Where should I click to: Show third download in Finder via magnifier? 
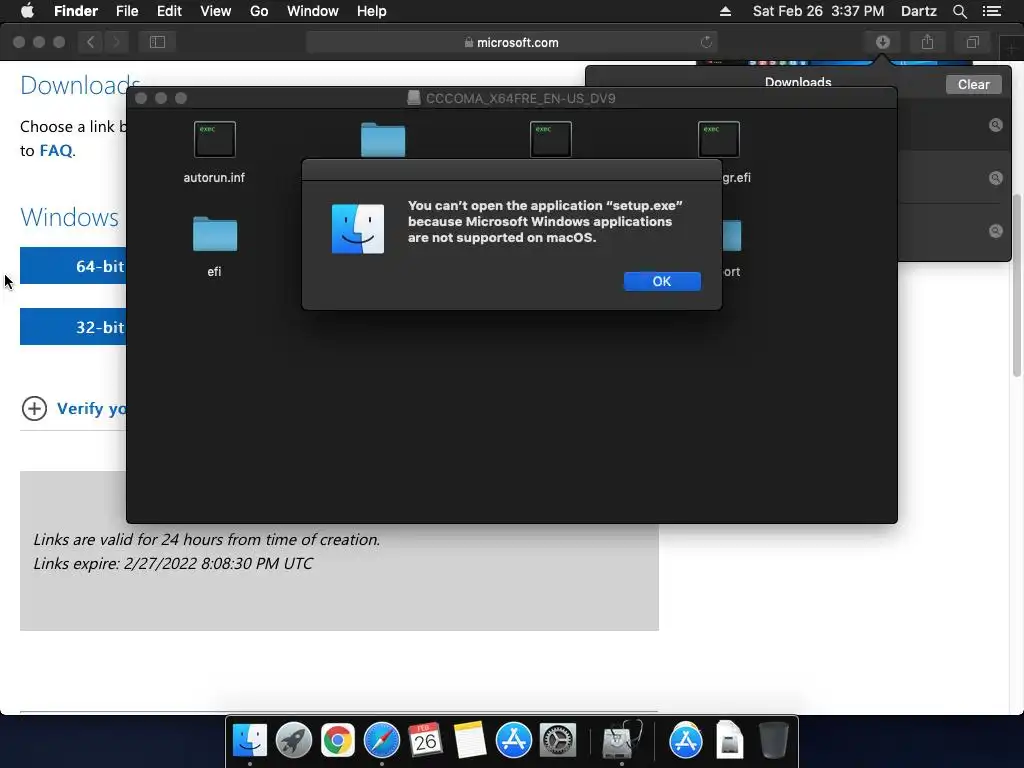click(x=995, y=231)
